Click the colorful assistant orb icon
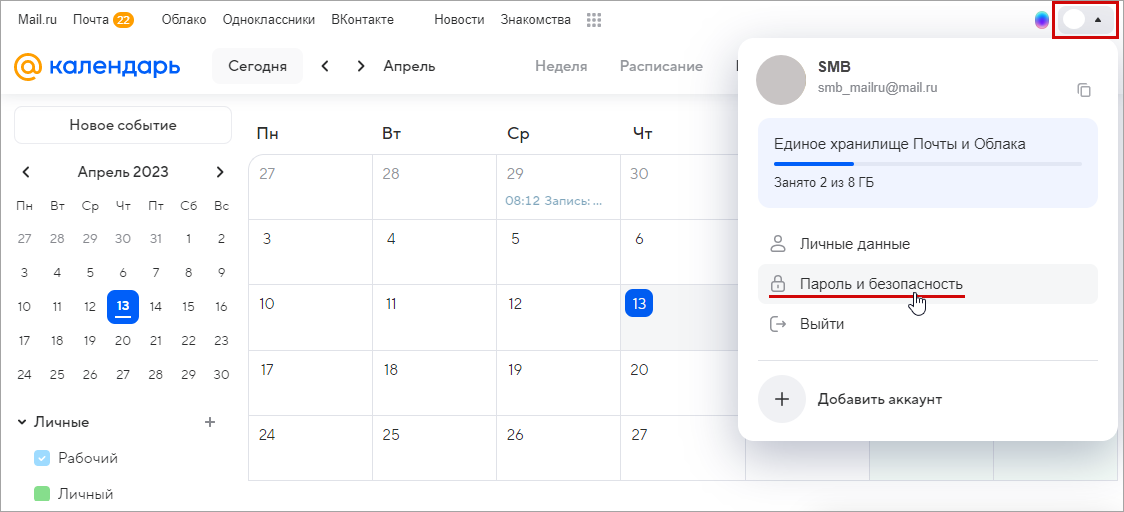Image resolution: width=1124 pixels, height=512 pixels. click(1042, 20)
